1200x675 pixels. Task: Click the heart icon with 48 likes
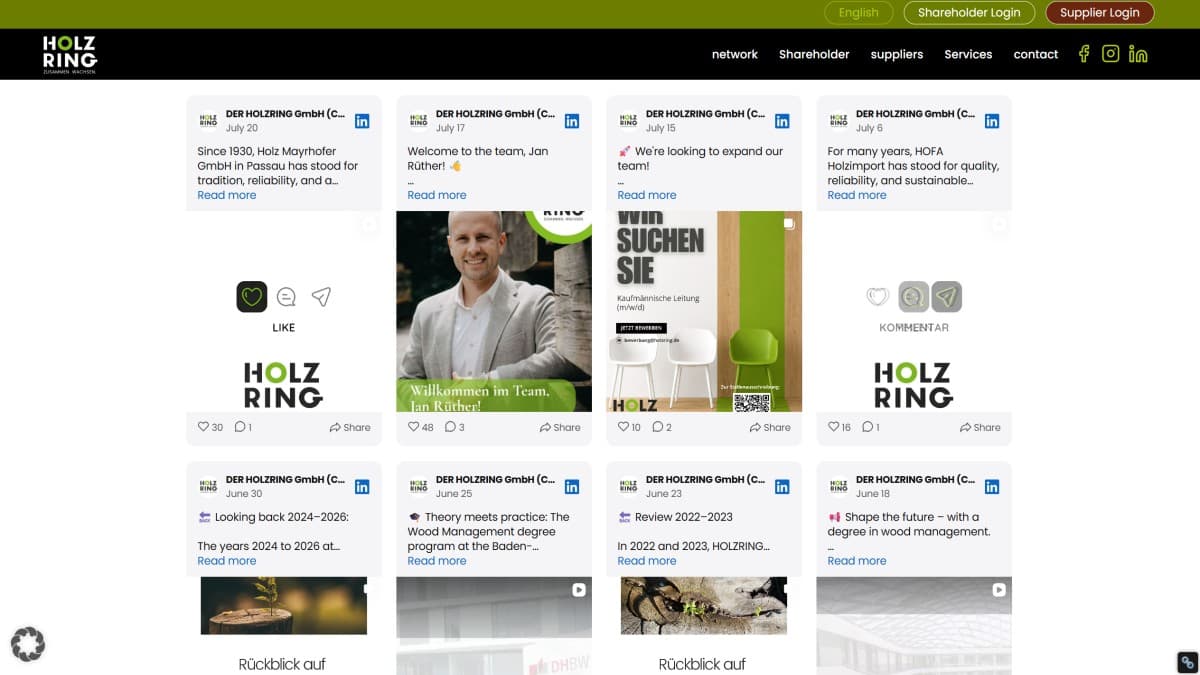414,427
